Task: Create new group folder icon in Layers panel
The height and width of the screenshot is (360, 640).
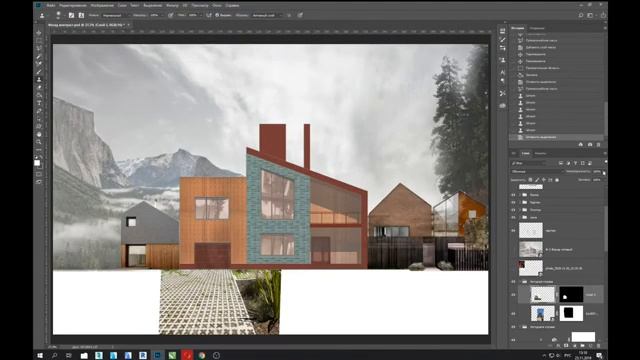Action: pos(582,345)
